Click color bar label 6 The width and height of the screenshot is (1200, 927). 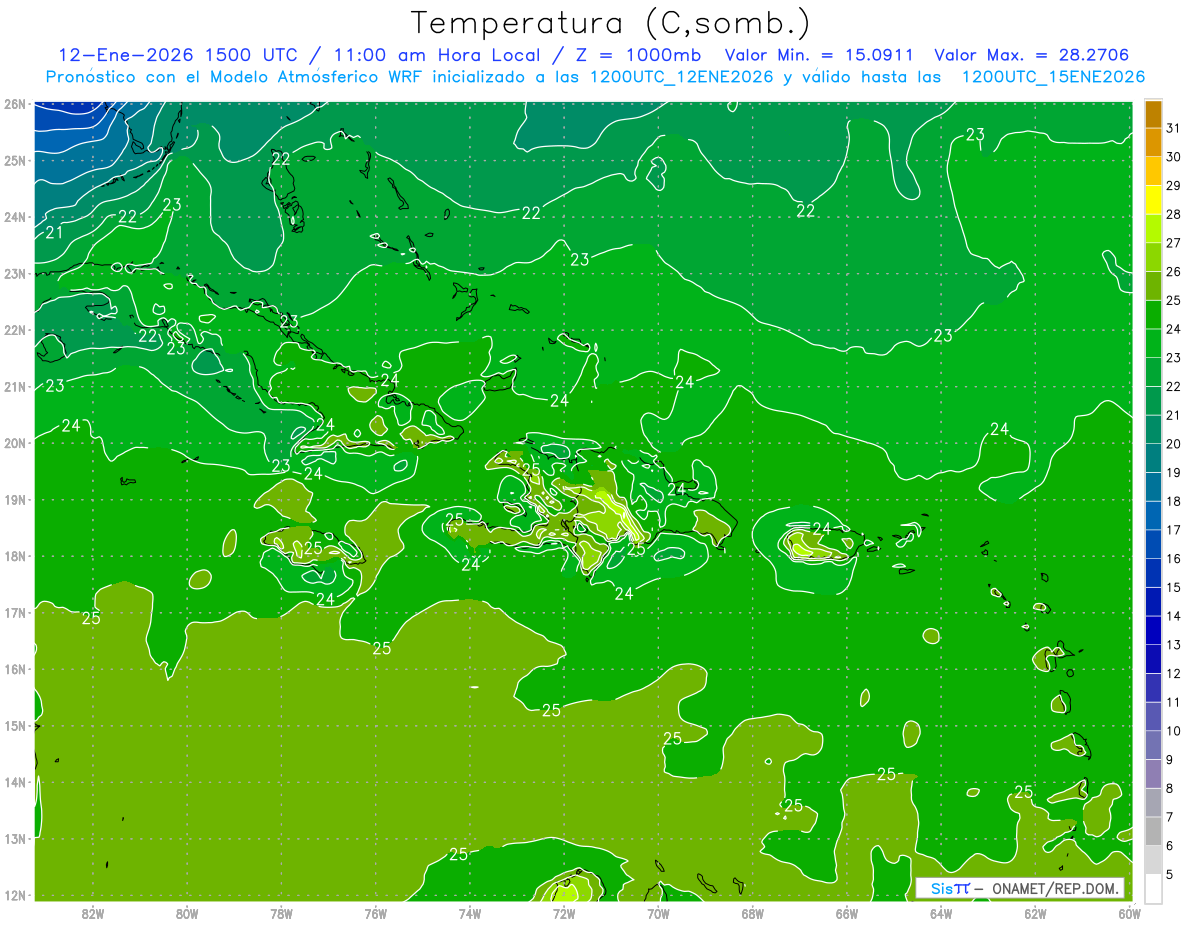[x=1170, y=846]
